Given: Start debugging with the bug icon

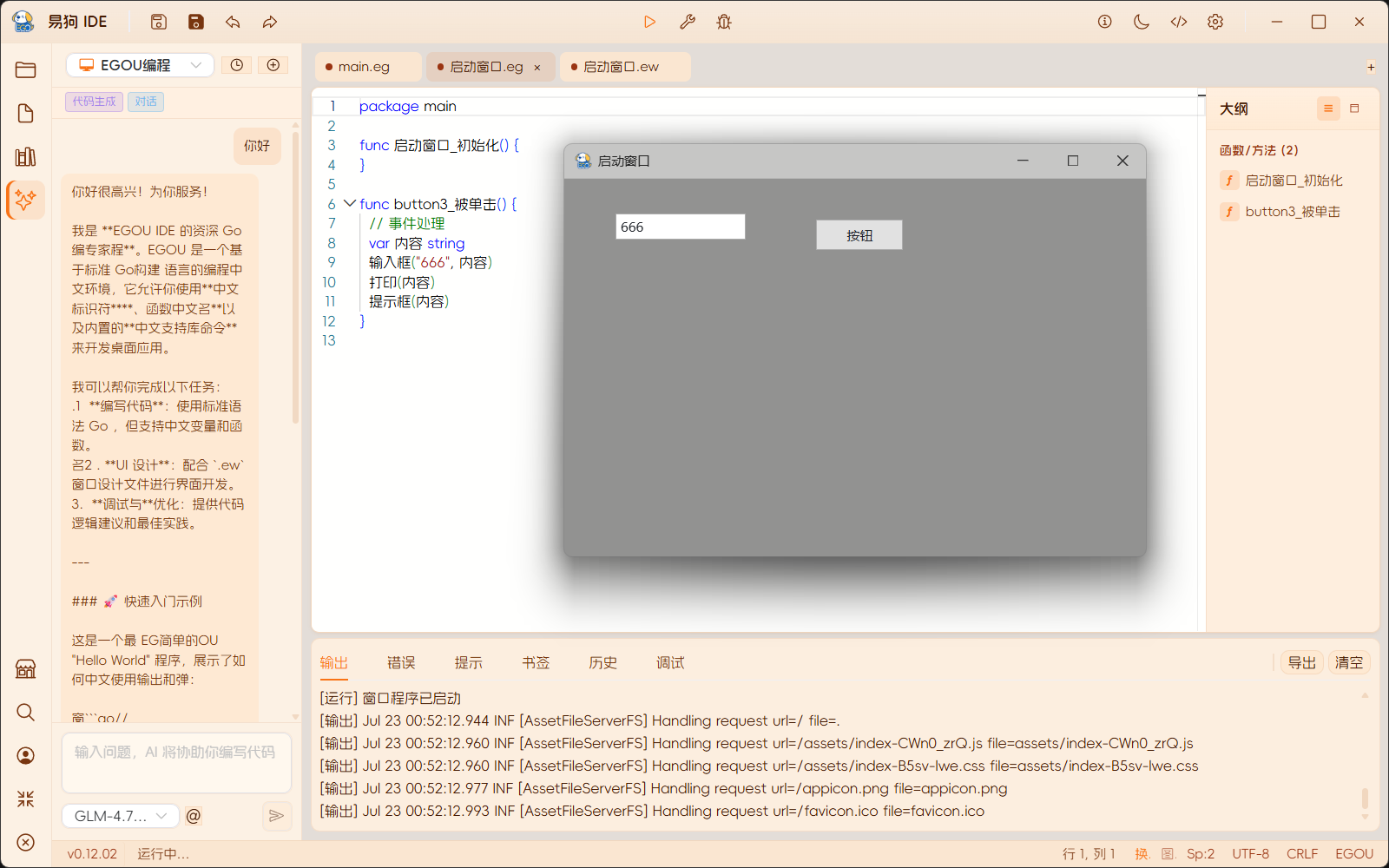Looking at the screenshot, I should pos(724,22).
